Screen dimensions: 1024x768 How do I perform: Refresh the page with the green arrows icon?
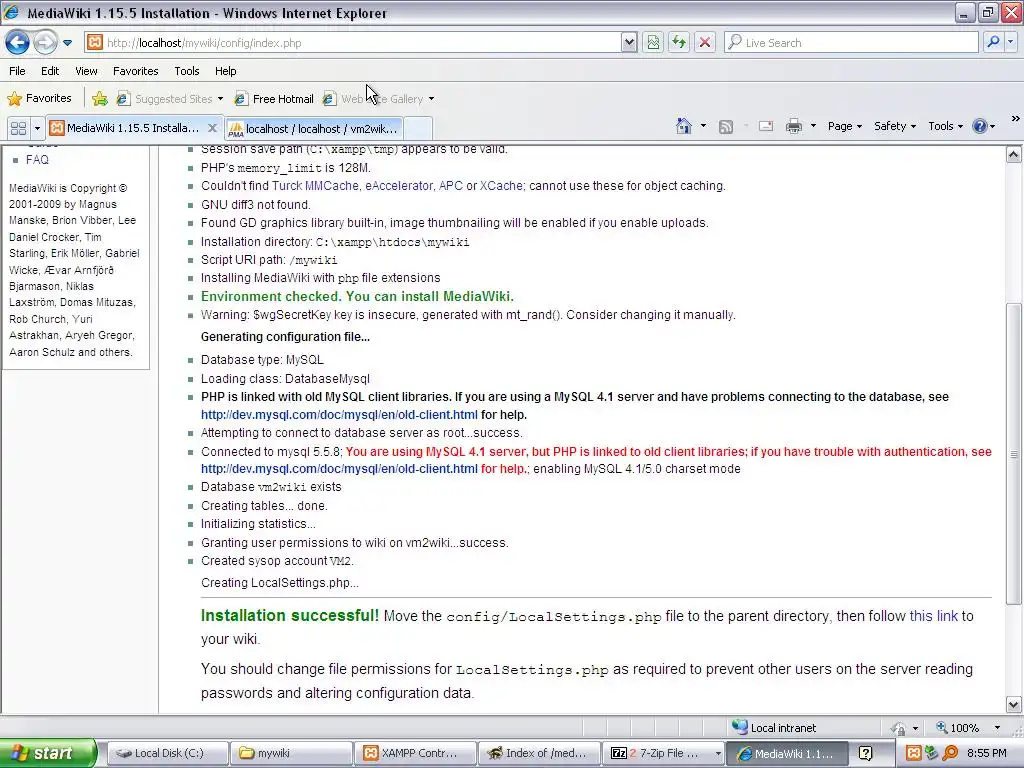(x=679, y=43)
